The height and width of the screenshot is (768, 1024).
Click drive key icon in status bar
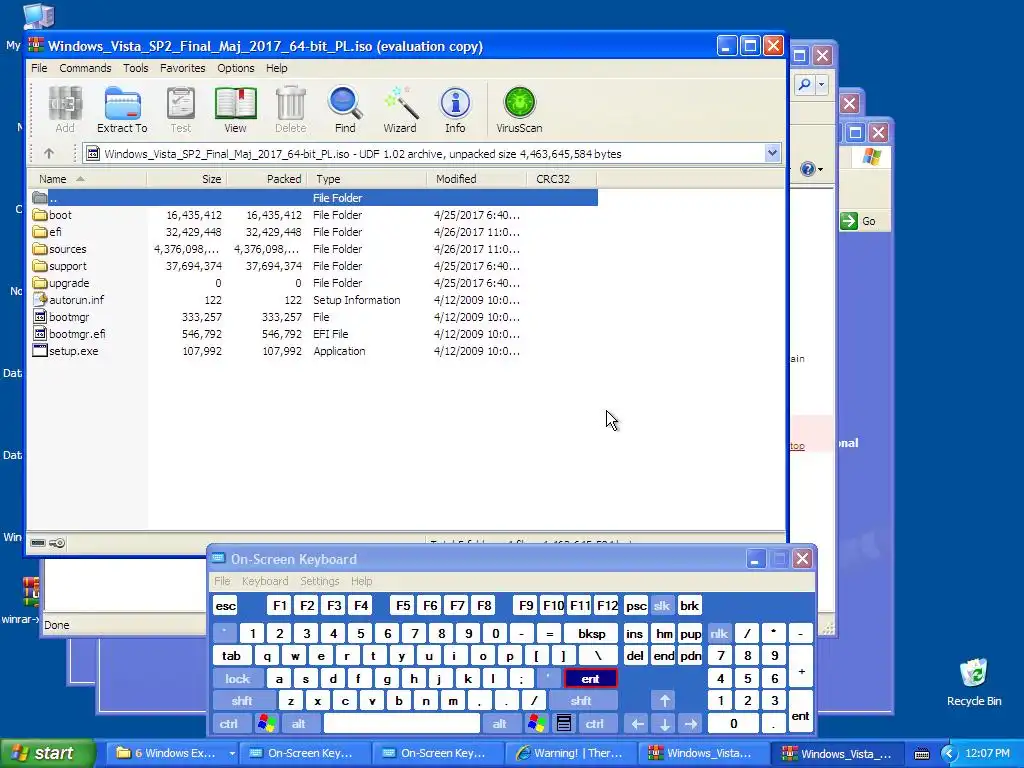click(57, 543)
